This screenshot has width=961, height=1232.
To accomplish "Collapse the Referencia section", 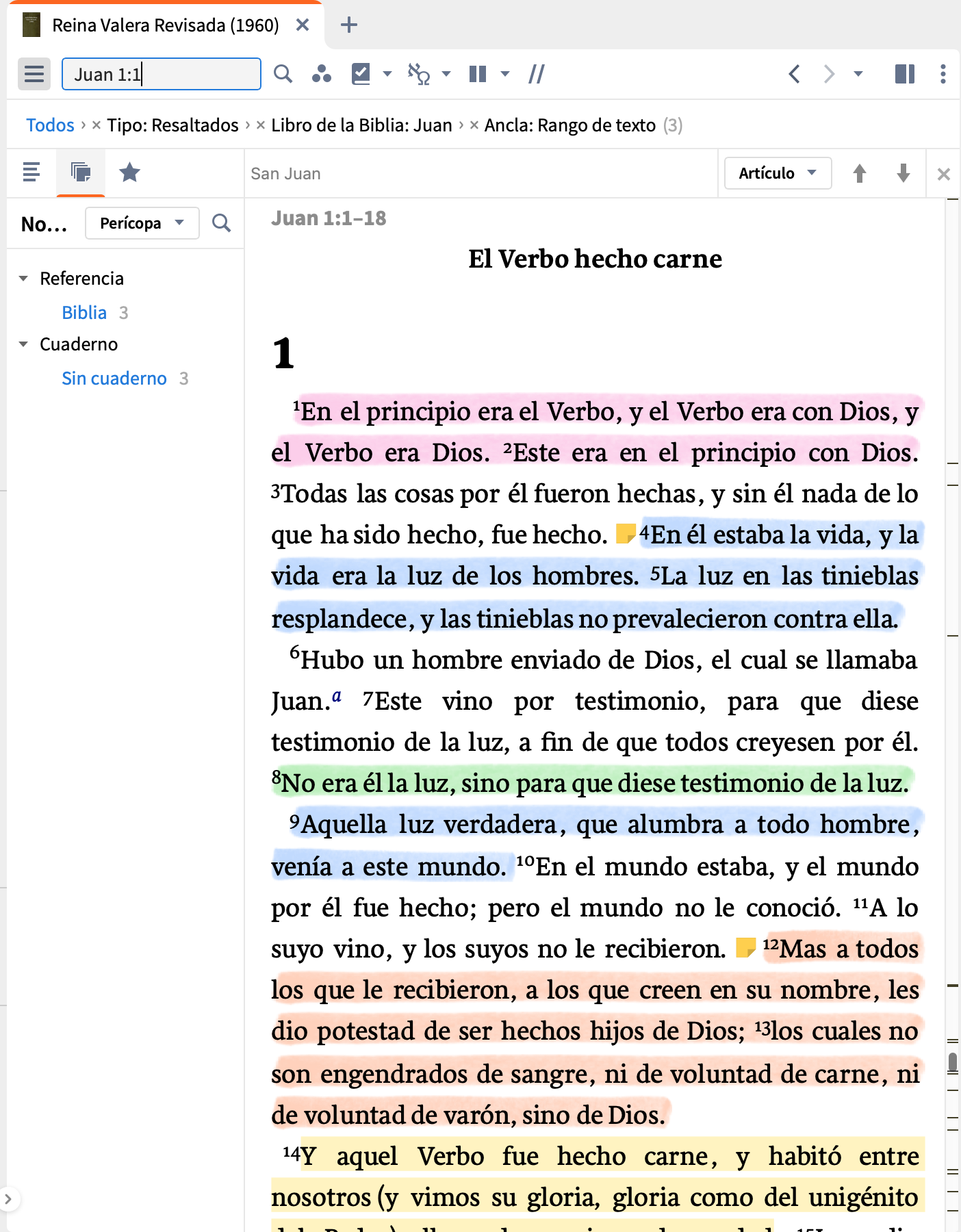I will pyautogui.click(x=23, y=279).
